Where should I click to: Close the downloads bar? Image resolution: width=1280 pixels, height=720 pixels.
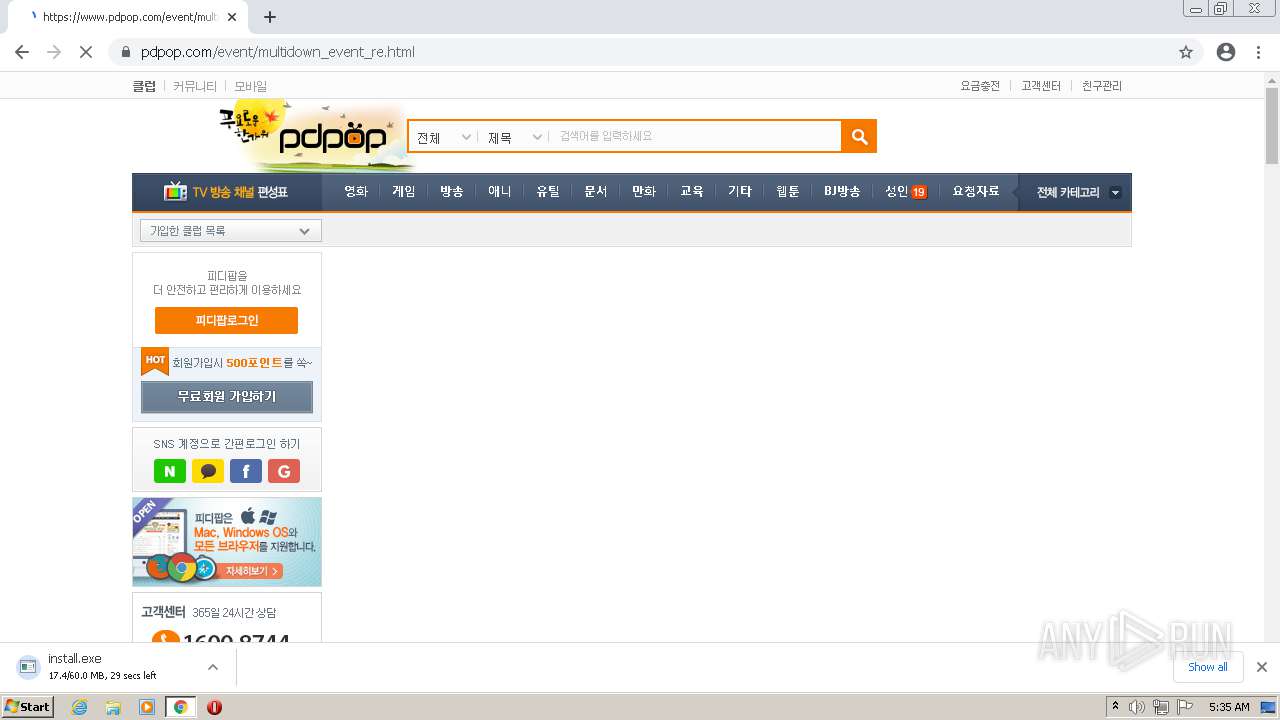(1262, 667)
